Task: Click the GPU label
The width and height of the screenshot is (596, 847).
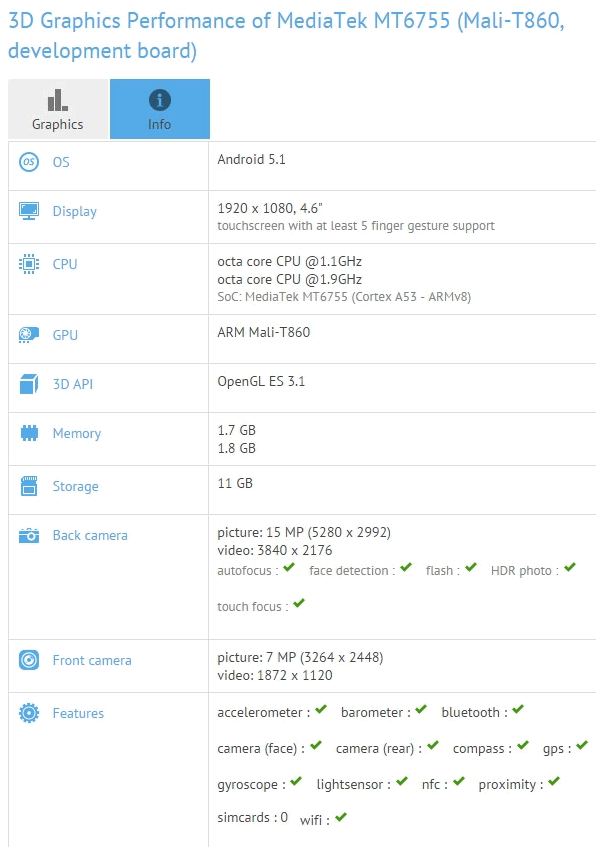Action: [x=65, y=335]
